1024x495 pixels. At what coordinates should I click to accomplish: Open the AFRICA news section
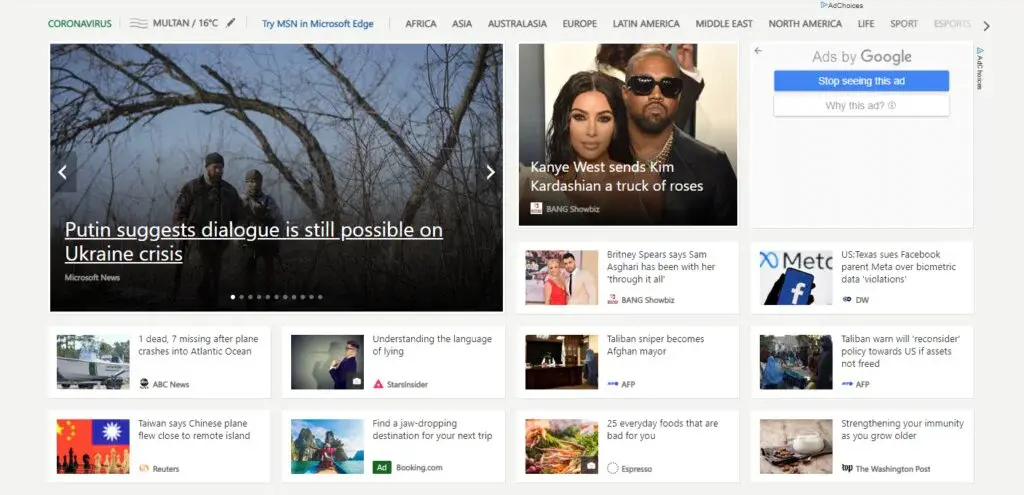point(421,24)
